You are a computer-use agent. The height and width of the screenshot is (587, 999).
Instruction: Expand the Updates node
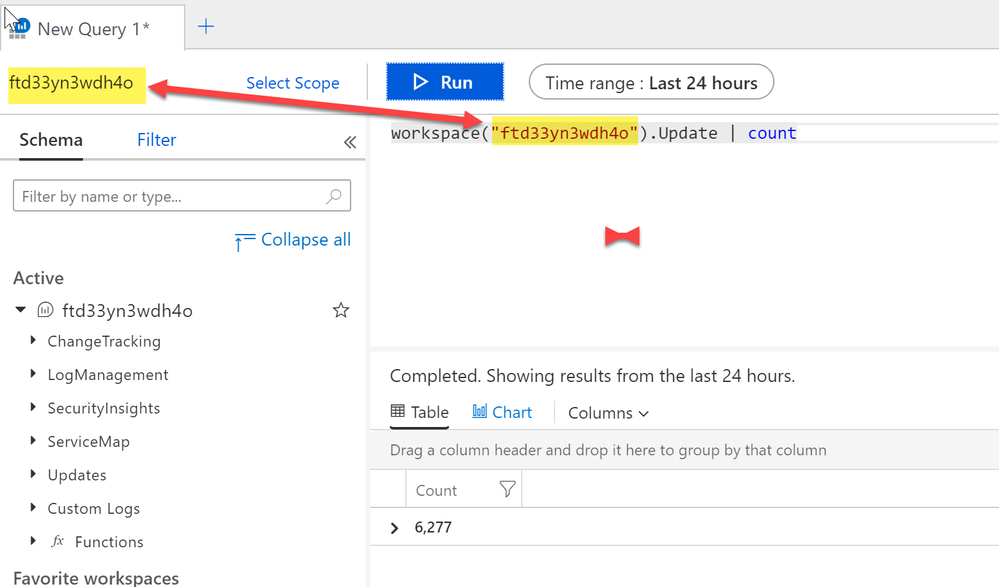pos(33,474)
